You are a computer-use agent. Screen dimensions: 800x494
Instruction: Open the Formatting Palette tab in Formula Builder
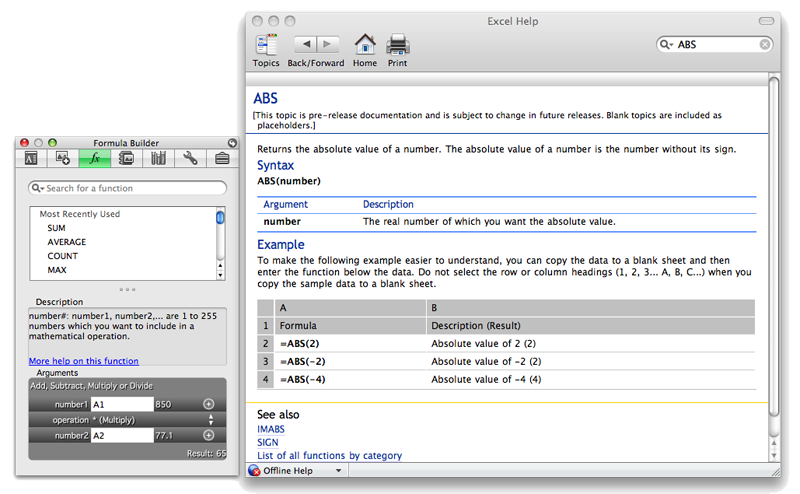[31, 158]
